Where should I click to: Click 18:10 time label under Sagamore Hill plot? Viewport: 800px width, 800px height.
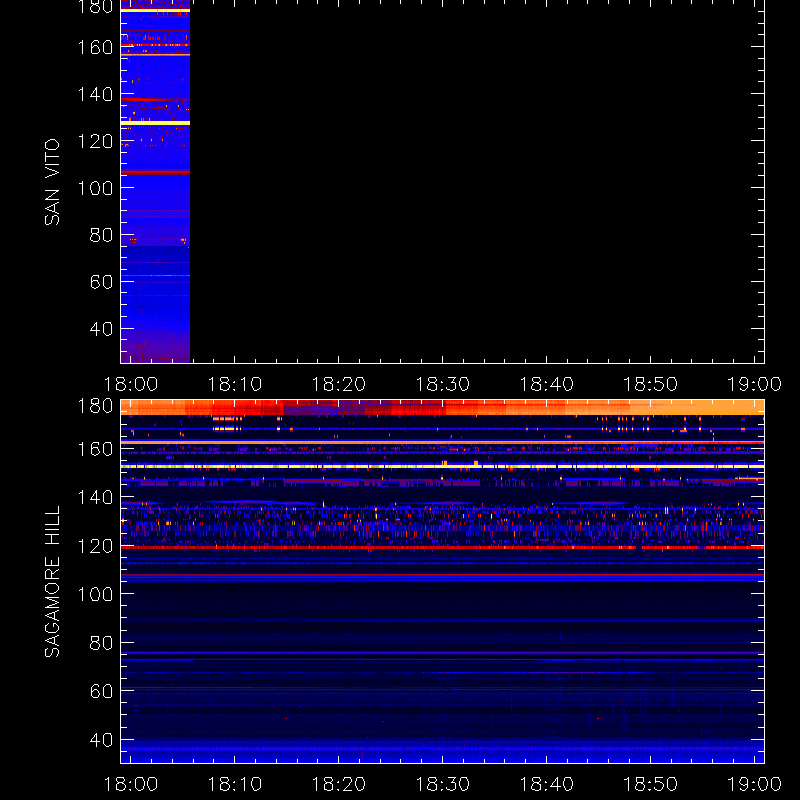(235, 784)
